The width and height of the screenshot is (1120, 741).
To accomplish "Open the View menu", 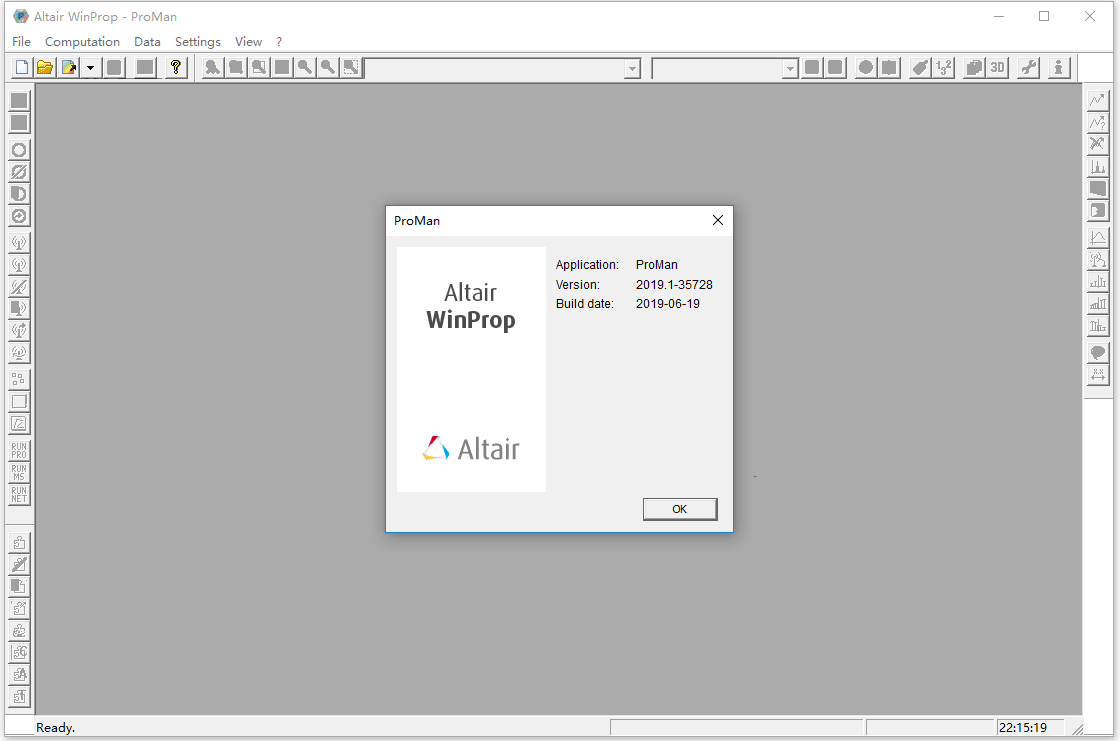I will click(x=249, y=41).
